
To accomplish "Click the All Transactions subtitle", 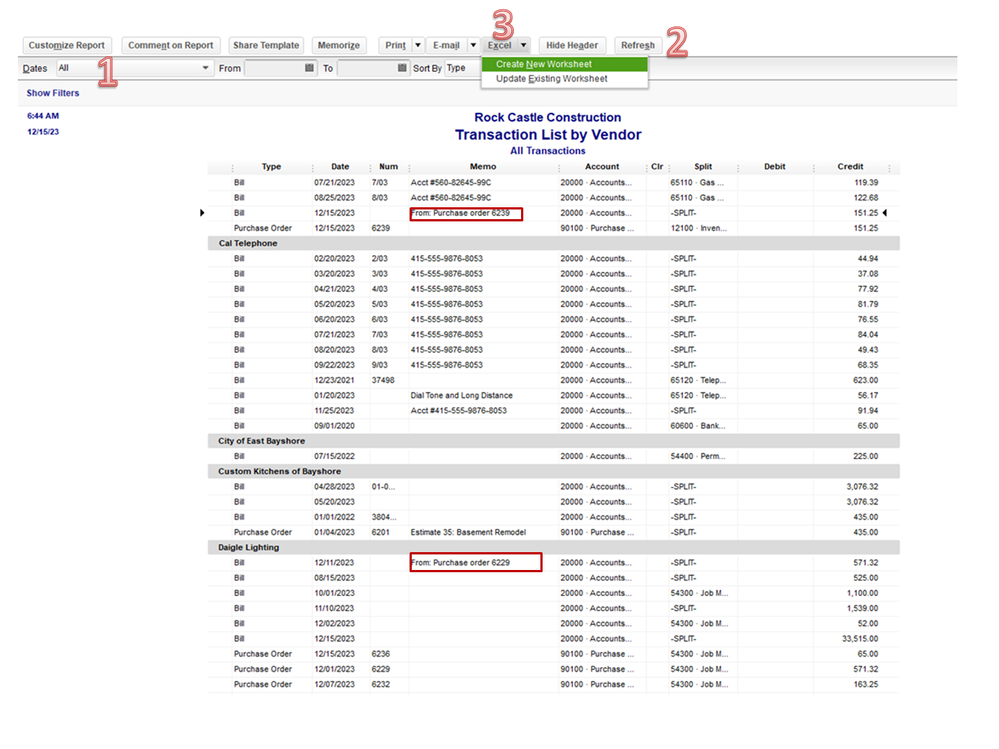I will coord(547,151).
